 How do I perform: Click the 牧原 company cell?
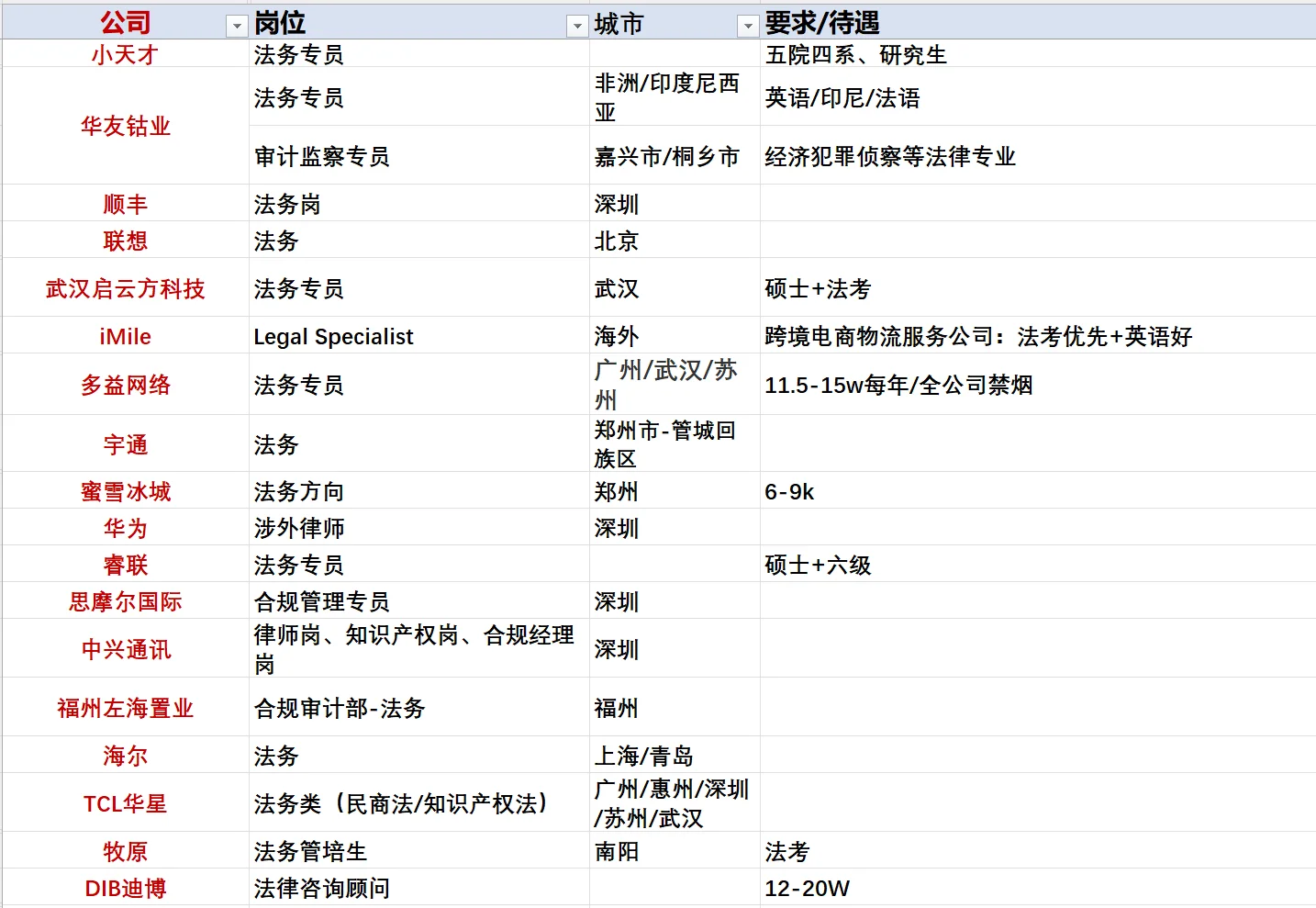point(126,851)
